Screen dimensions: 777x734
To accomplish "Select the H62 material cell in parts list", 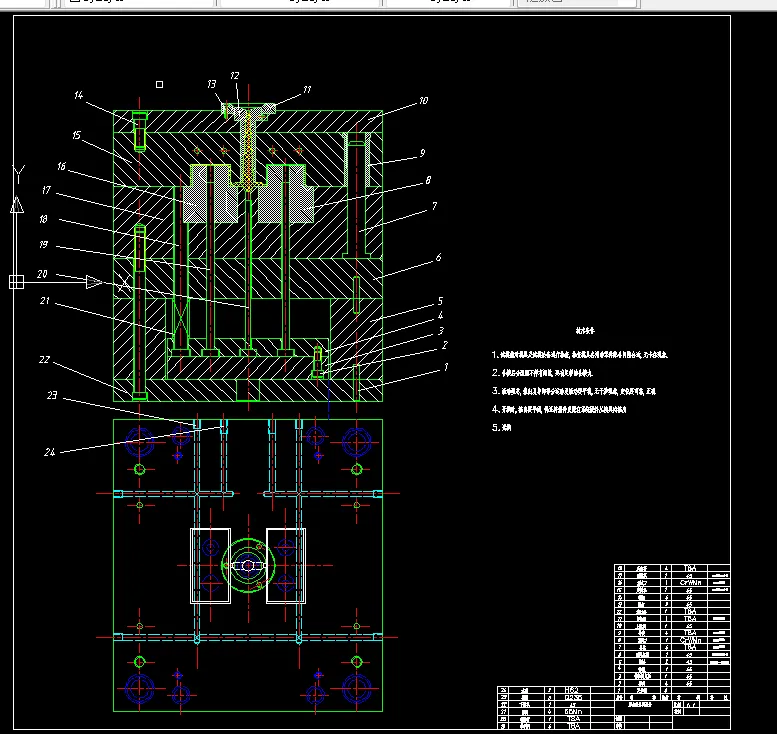I will point(571,690).
